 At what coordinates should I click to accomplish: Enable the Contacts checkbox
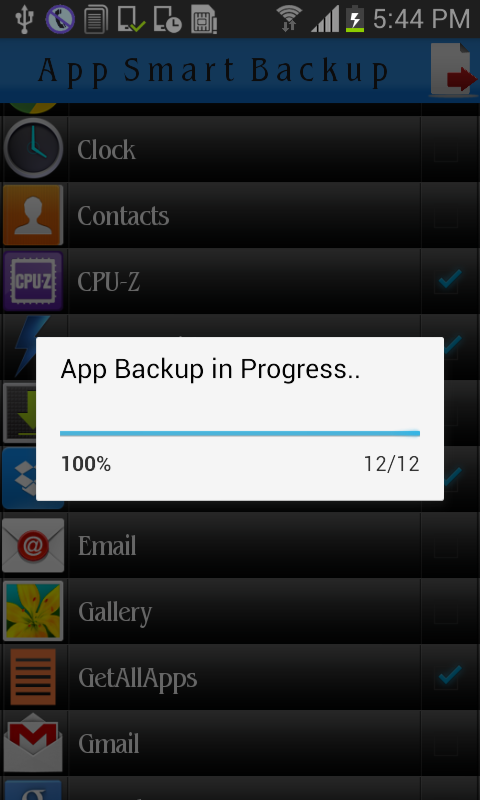[x=446, y=215]
